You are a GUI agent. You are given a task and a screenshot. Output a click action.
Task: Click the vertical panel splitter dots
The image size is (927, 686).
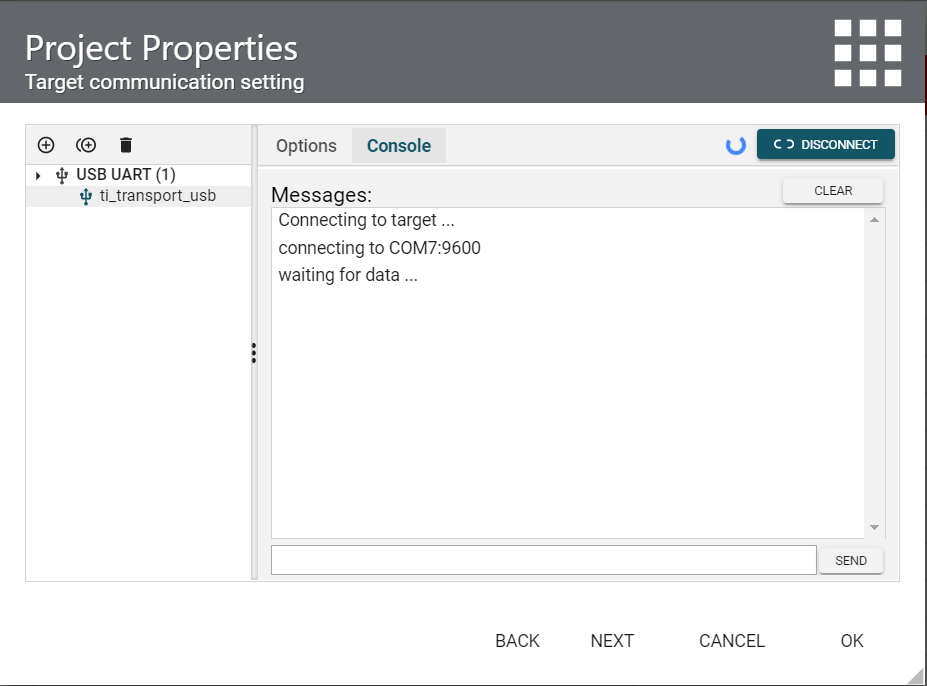pyautogui.click(x=254, y=353)
